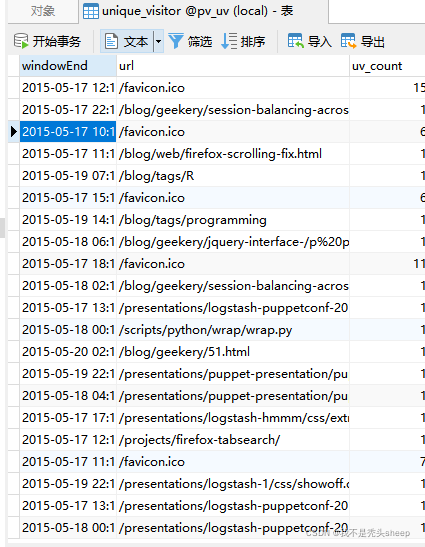Click the 筛选 button label

tap(200, 42)
